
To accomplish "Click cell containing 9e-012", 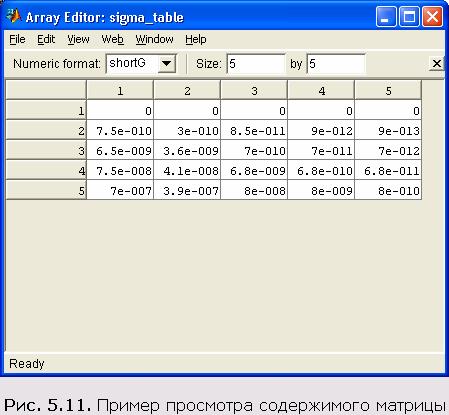I will (x=321, y=130).
